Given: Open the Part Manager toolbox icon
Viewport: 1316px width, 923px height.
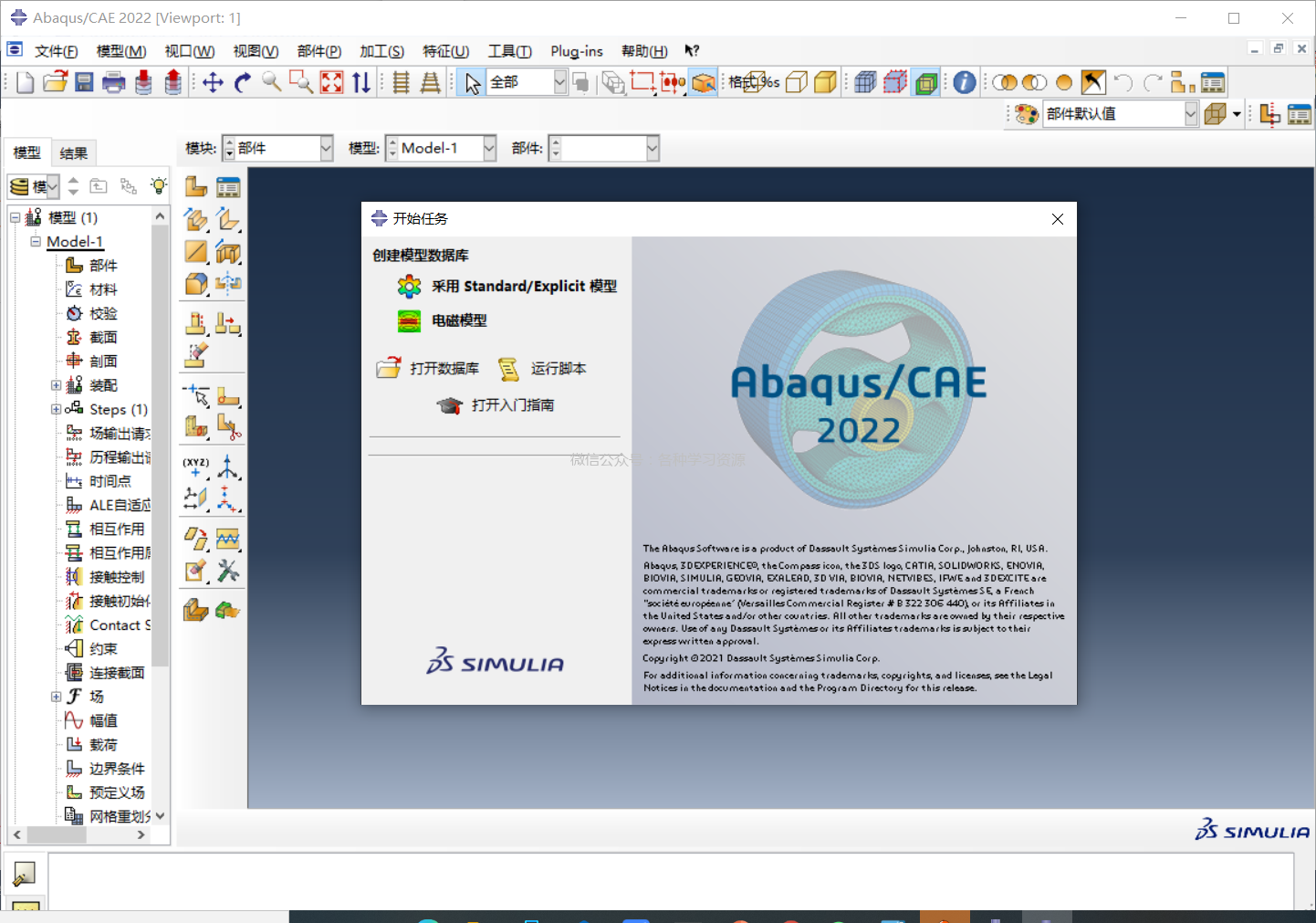Looking at the screenshot, I should 228,187.
